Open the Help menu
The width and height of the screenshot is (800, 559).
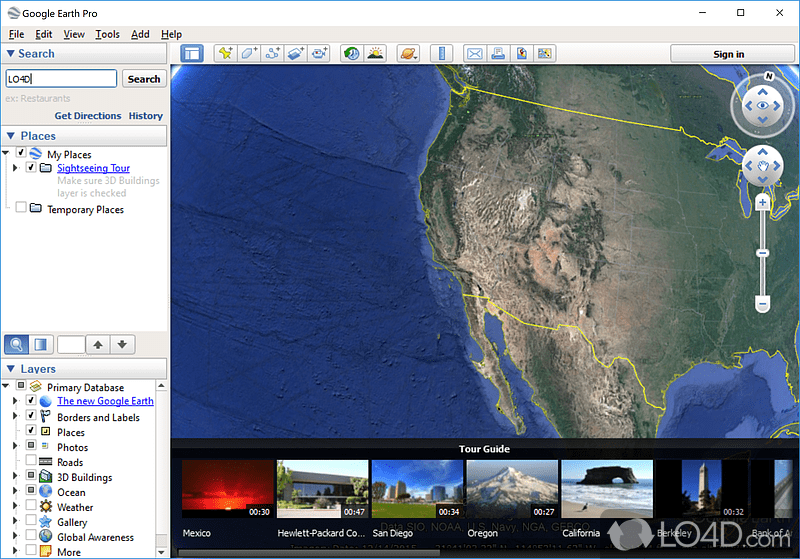click(x=171, y=34)
